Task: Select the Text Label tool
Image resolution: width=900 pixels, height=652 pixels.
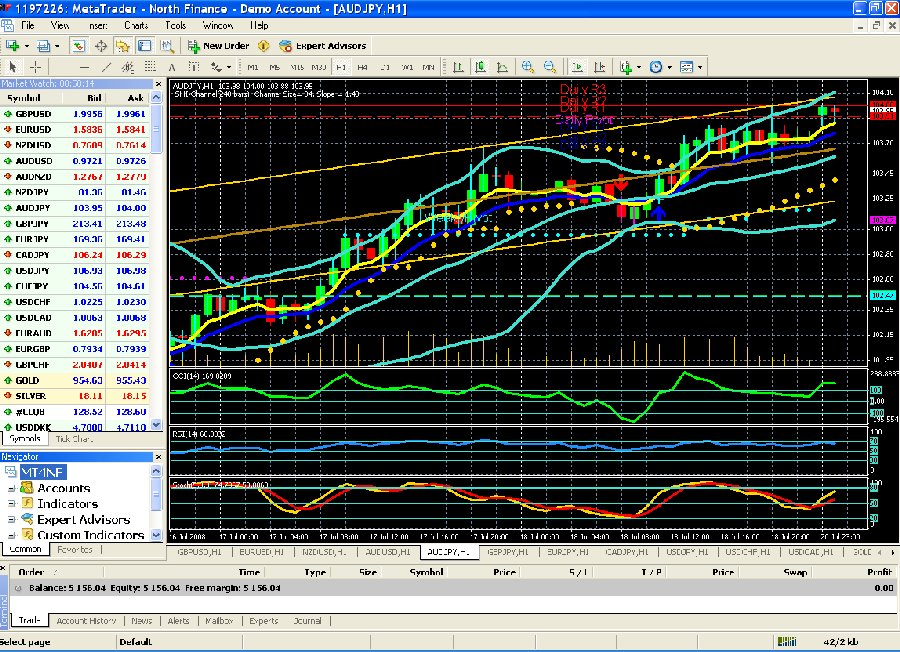Action: point(194,67)
